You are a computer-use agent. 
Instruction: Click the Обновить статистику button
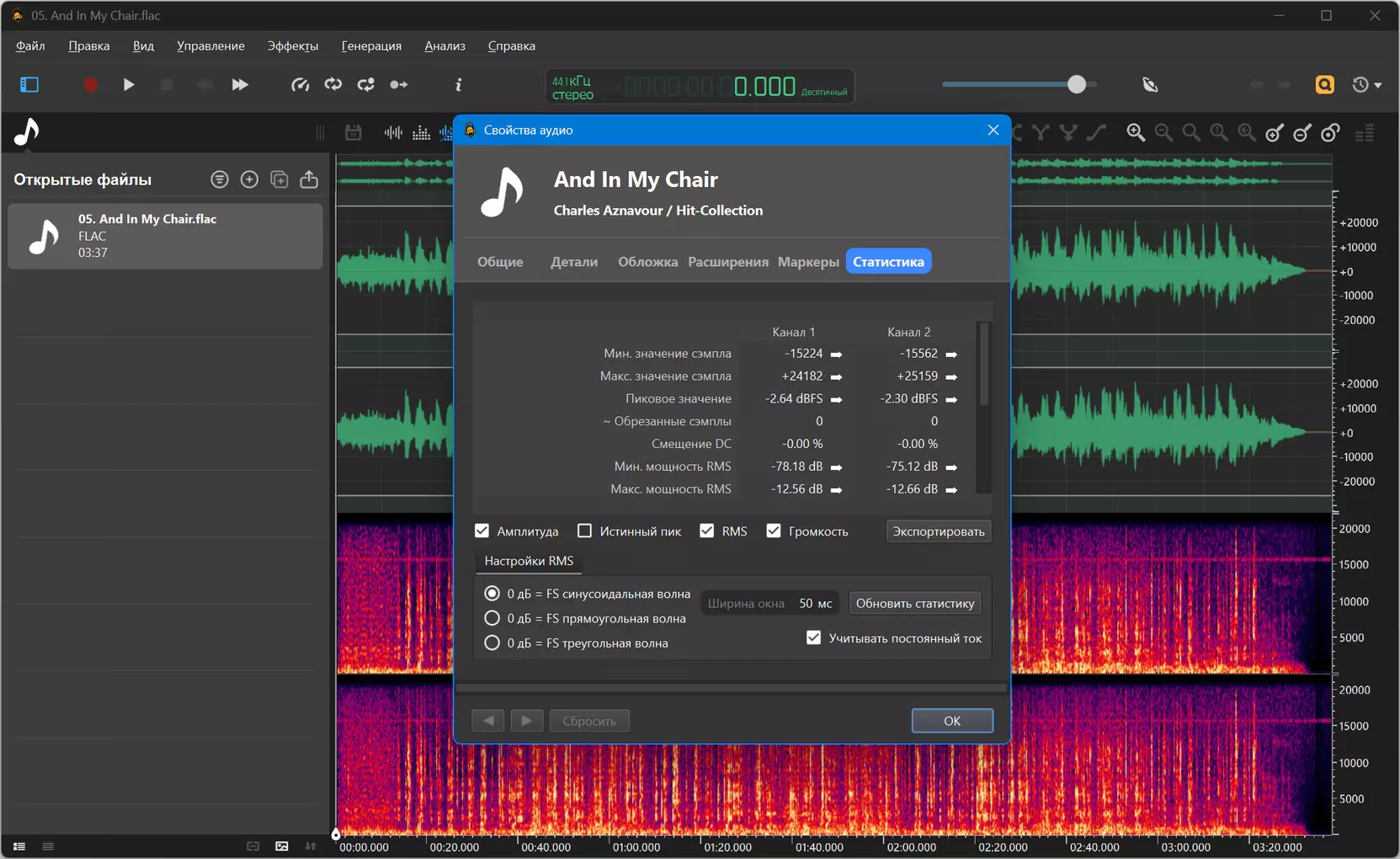click(x=915, y=603)
